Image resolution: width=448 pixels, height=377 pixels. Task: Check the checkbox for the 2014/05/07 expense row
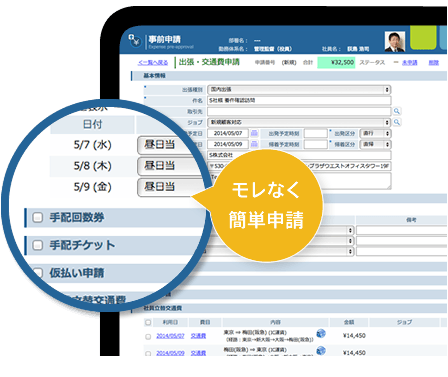click(148, 337)
